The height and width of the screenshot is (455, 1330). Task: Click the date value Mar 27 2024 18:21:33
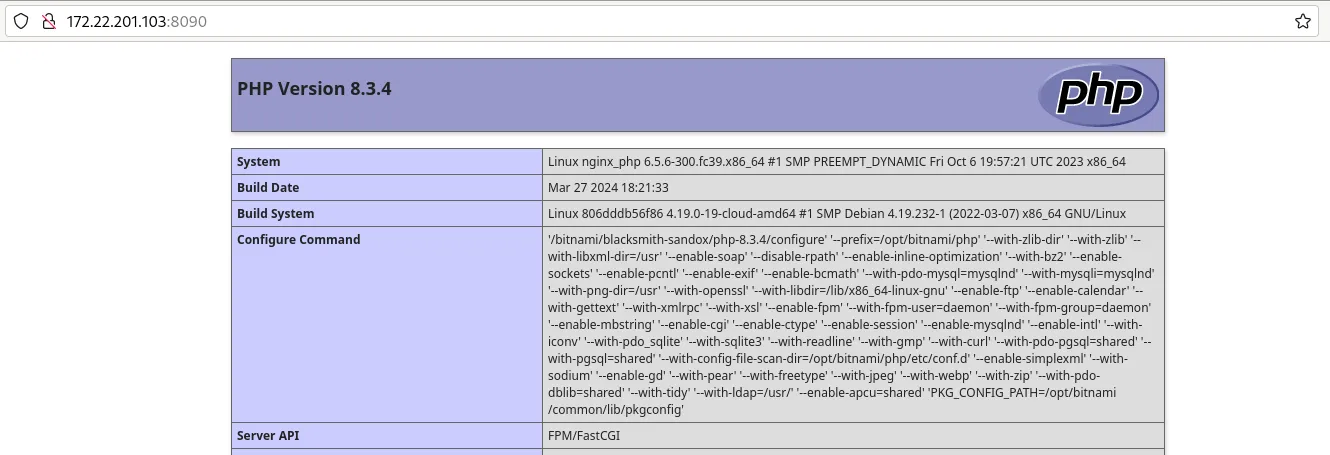[608, 188]
